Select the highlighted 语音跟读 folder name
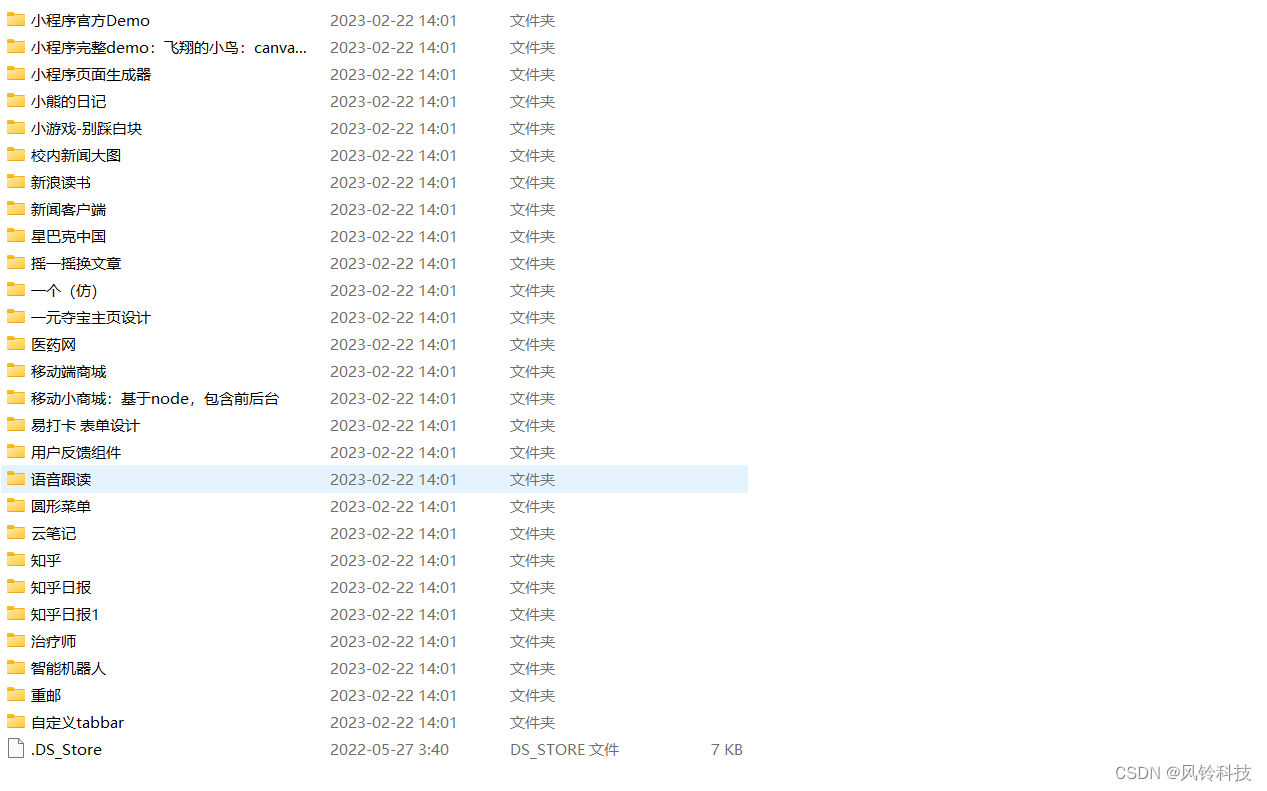This screenshot has height=791, width=1267. pyautogui.click(x=61, y=479)
